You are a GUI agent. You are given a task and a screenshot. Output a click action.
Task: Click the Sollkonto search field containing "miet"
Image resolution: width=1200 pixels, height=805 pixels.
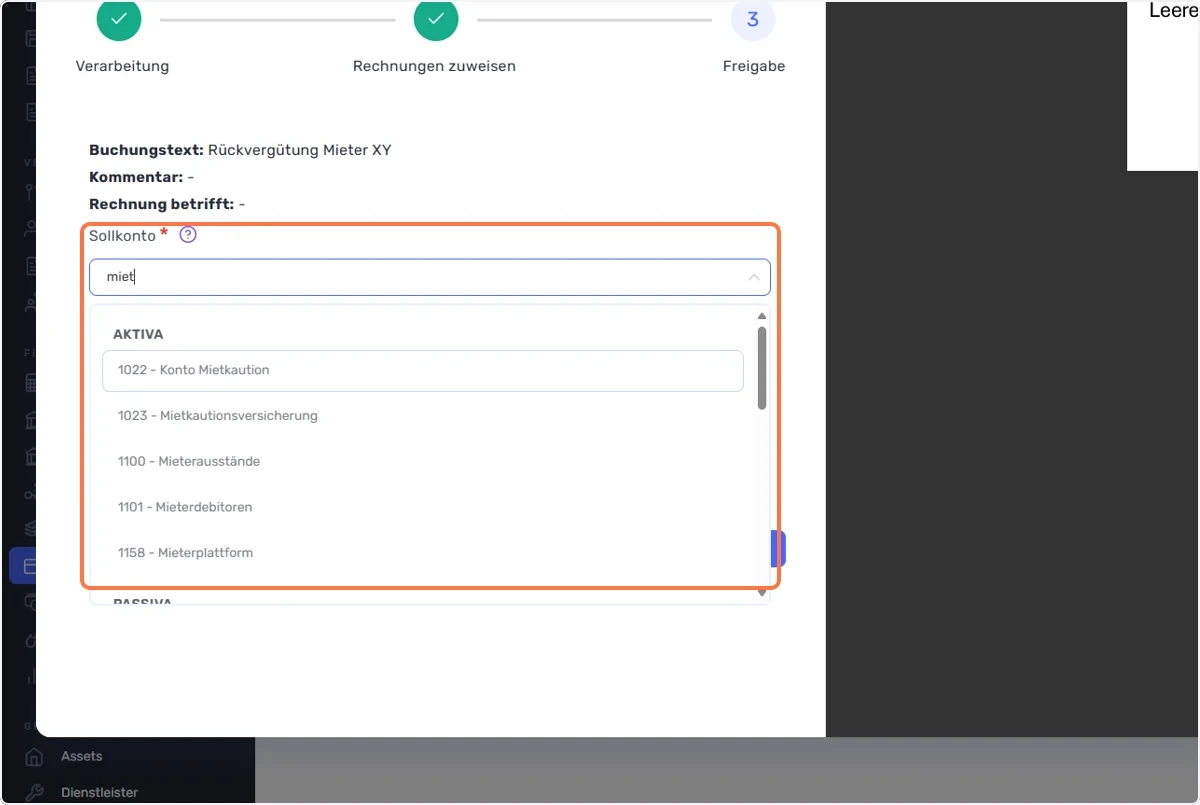430,277
